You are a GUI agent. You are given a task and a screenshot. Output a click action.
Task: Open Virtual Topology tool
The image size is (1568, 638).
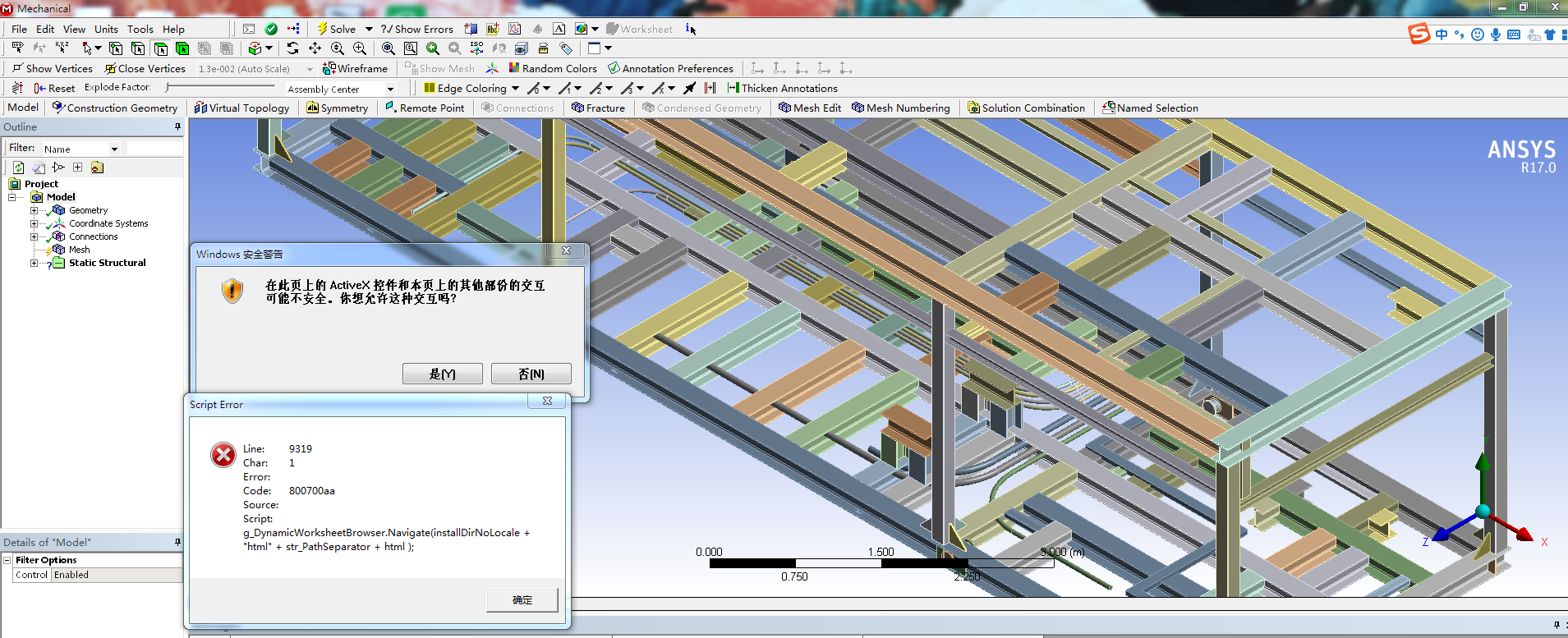(241, 108)
